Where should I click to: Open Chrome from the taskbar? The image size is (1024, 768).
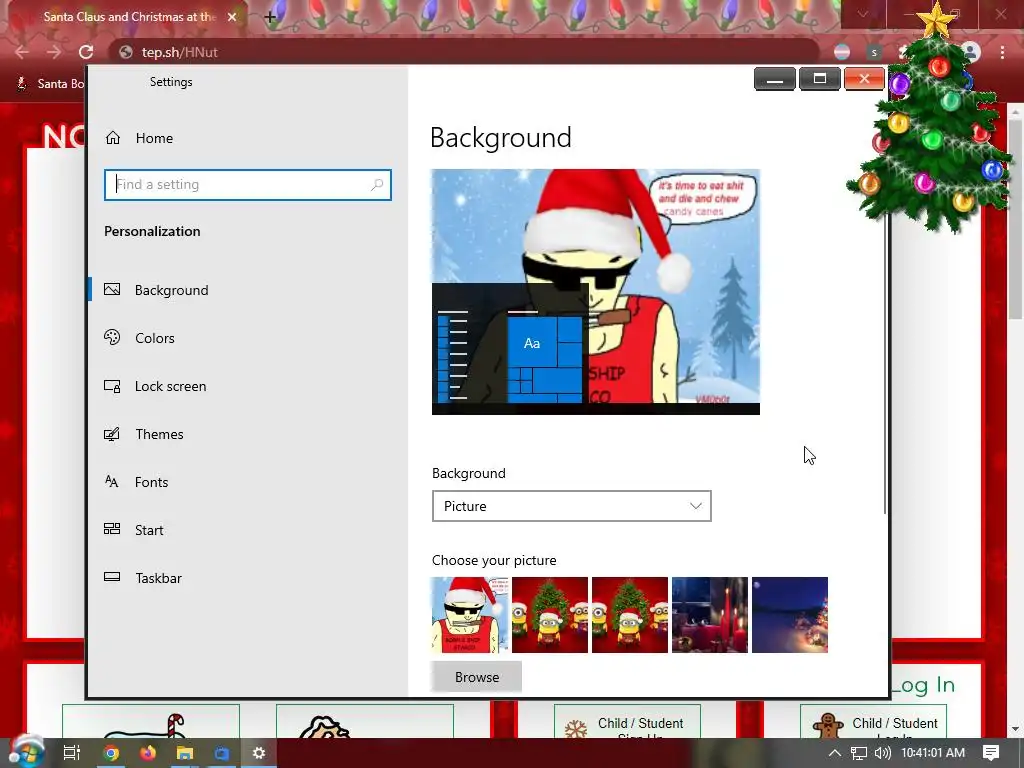click(111, 753)
